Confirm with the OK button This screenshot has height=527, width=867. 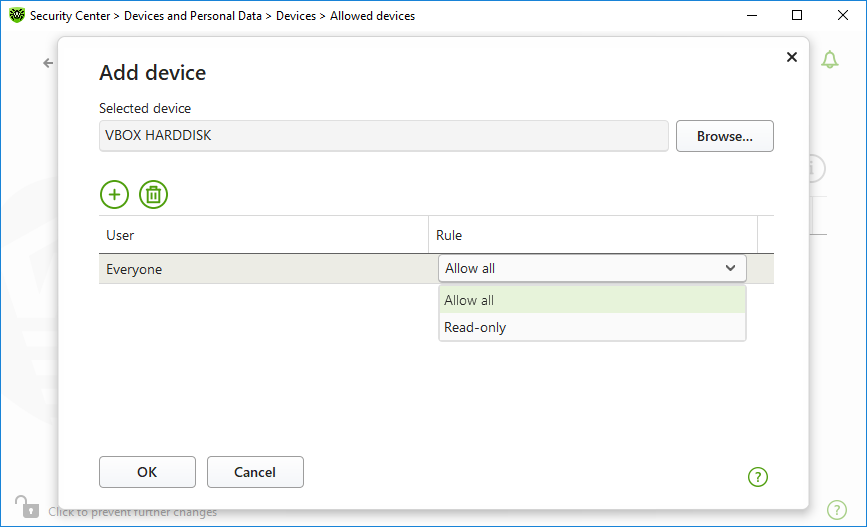(x=147, y=472)
